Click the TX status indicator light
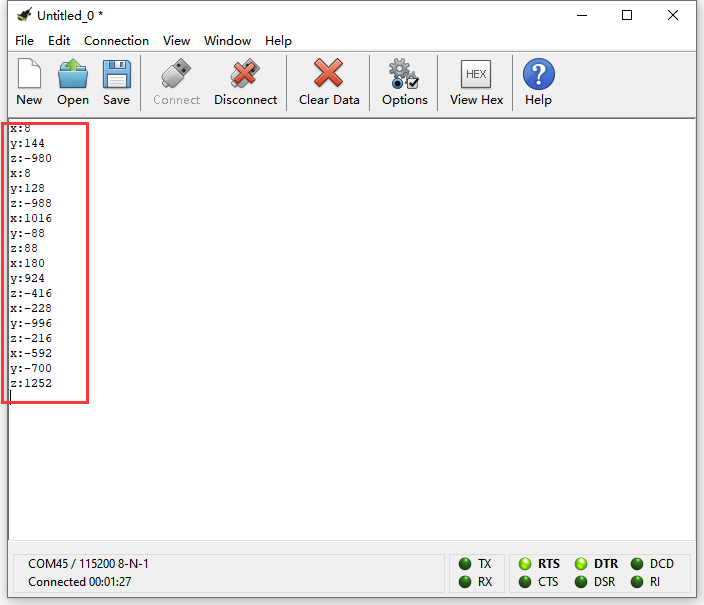The image size is (704, 605). click(x=465, y=564)
